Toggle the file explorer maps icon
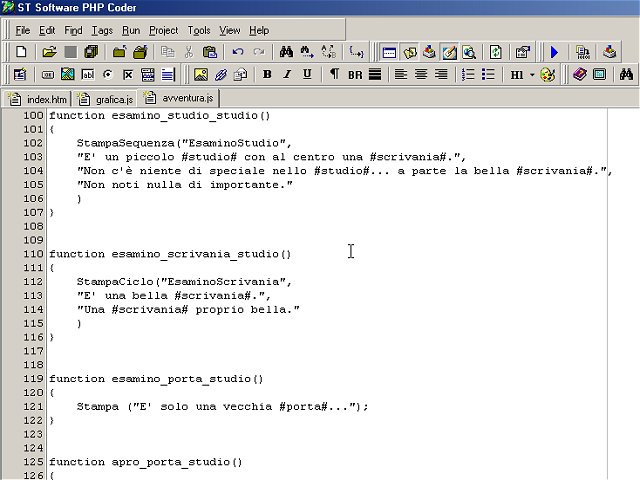The image size is (640, 480). click(x=409, y=52)
